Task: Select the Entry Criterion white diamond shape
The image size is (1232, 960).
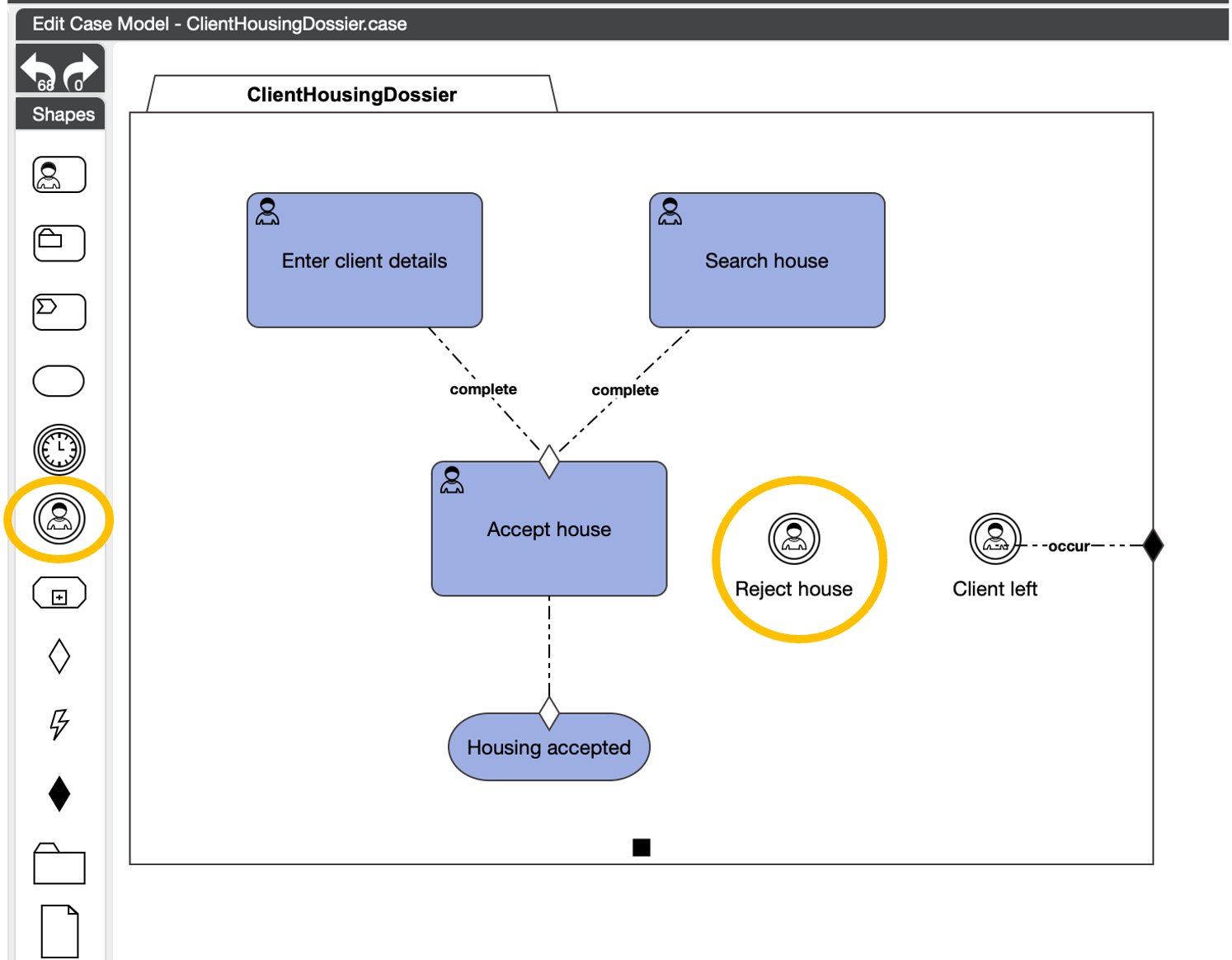Action: (59, 656)
